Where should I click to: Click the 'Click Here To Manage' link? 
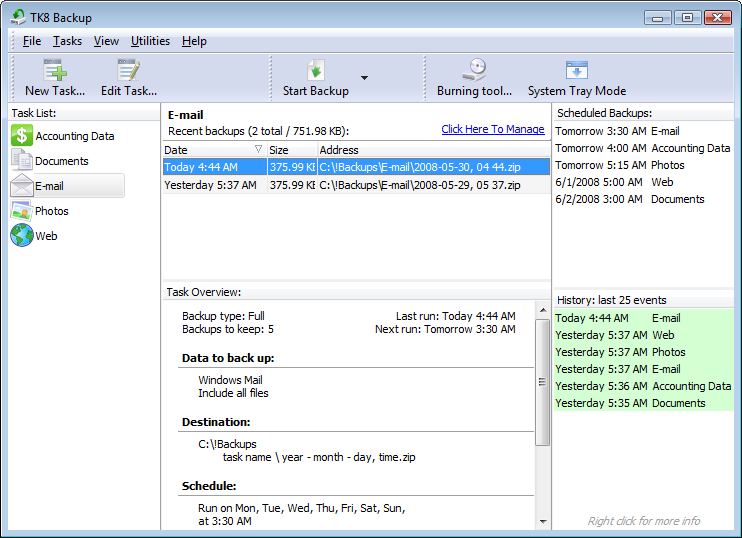[492, 130]
